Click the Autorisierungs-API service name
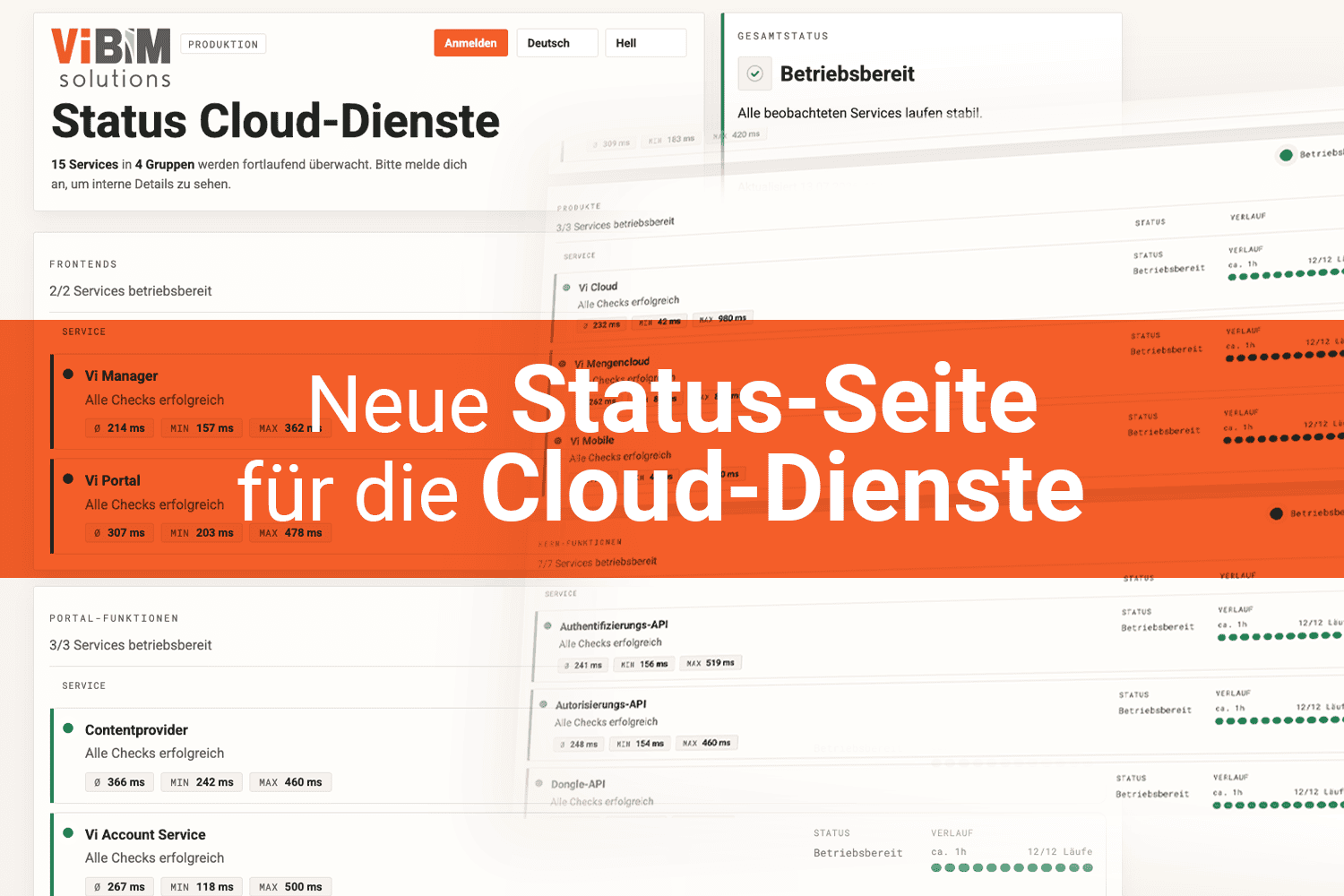 coord(600,704)
